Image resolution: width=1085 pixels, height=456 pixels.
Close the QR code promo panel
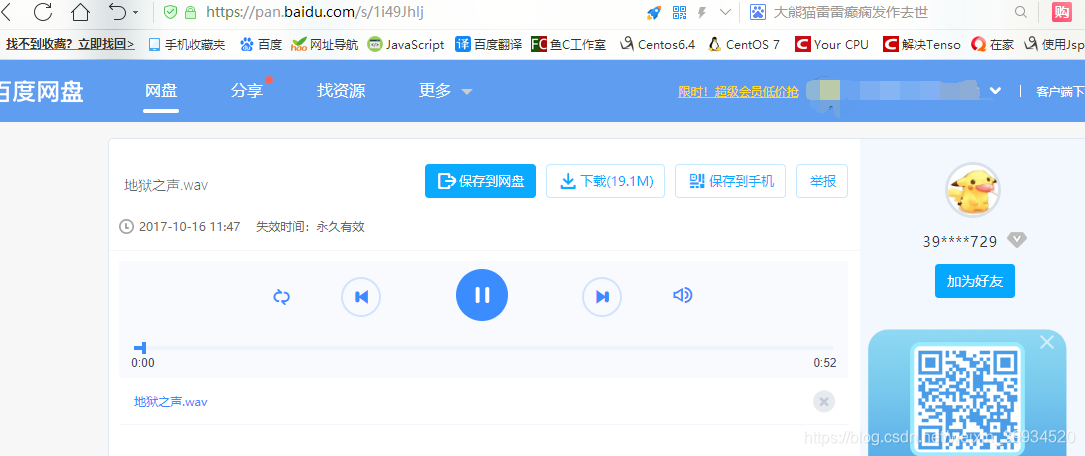pyautogui.click(x=1047, y=341)
